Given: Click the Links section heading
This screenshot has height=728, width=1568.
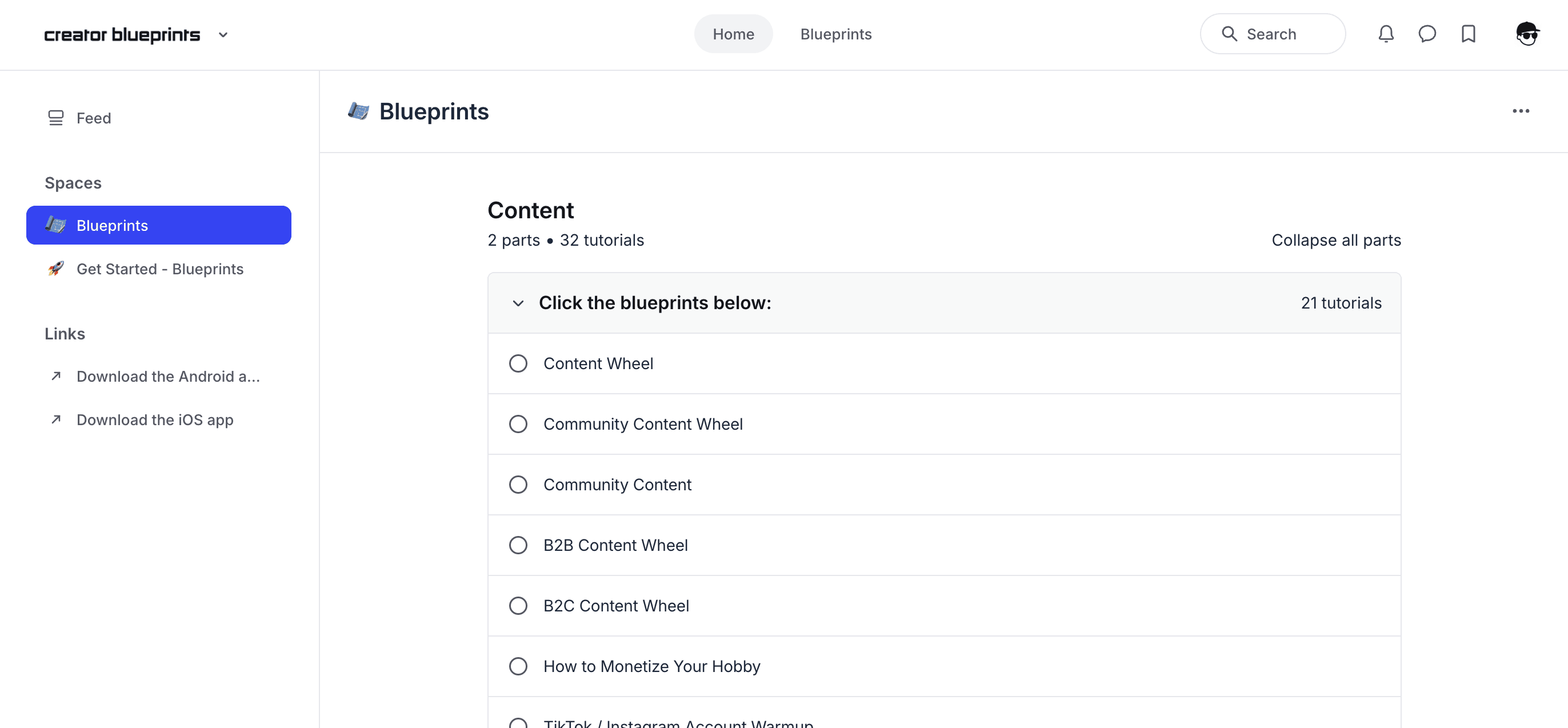Looking at the screenshot, I should click(x=65, y=334).
